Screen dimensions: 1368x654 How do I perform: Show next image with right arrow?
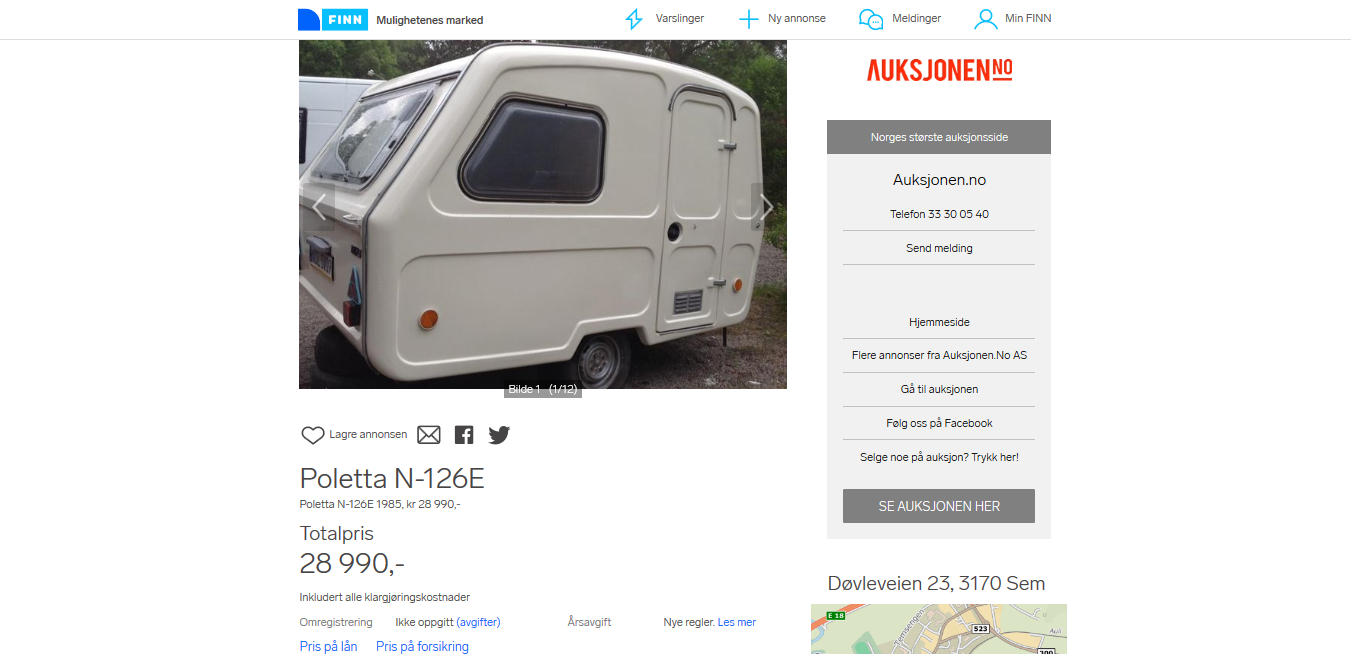(x=766, y=207)
